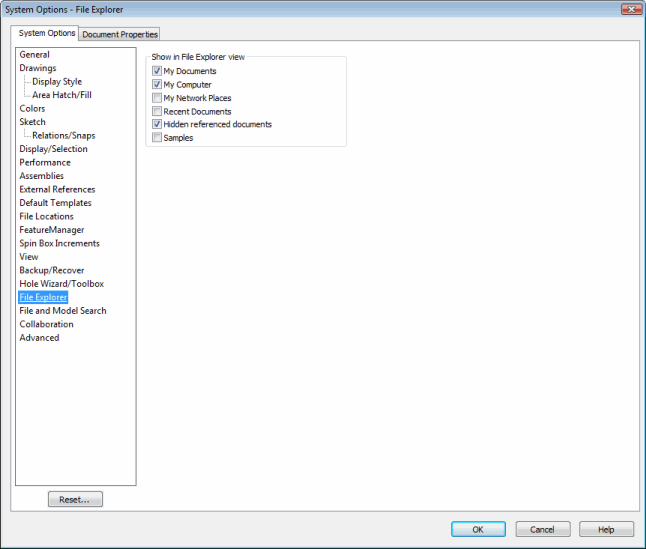This screenshot has width=646, height=549.
Task: Select General in the options list
Action: [35, 54]
